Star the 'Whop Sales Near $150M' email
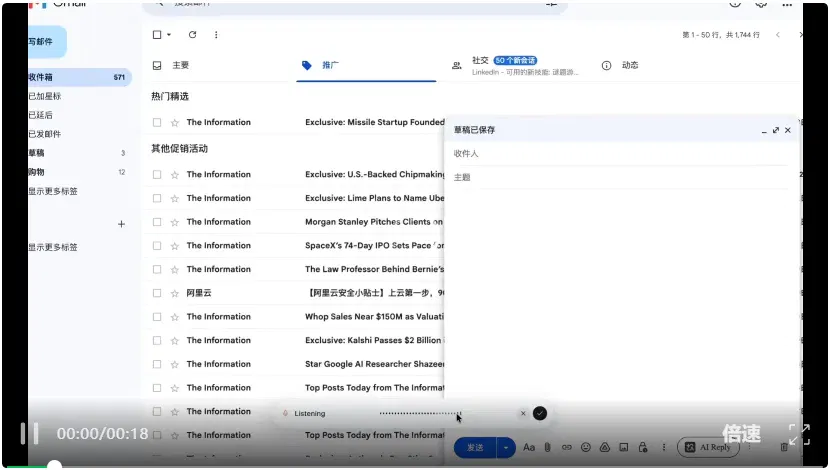The image size is (830, 470). click(x=175, y=317)
